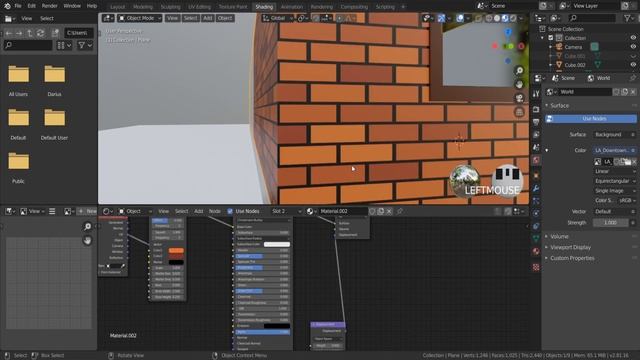Open the Window menu
Screen dimensions: 640x360
click(72, 6)
